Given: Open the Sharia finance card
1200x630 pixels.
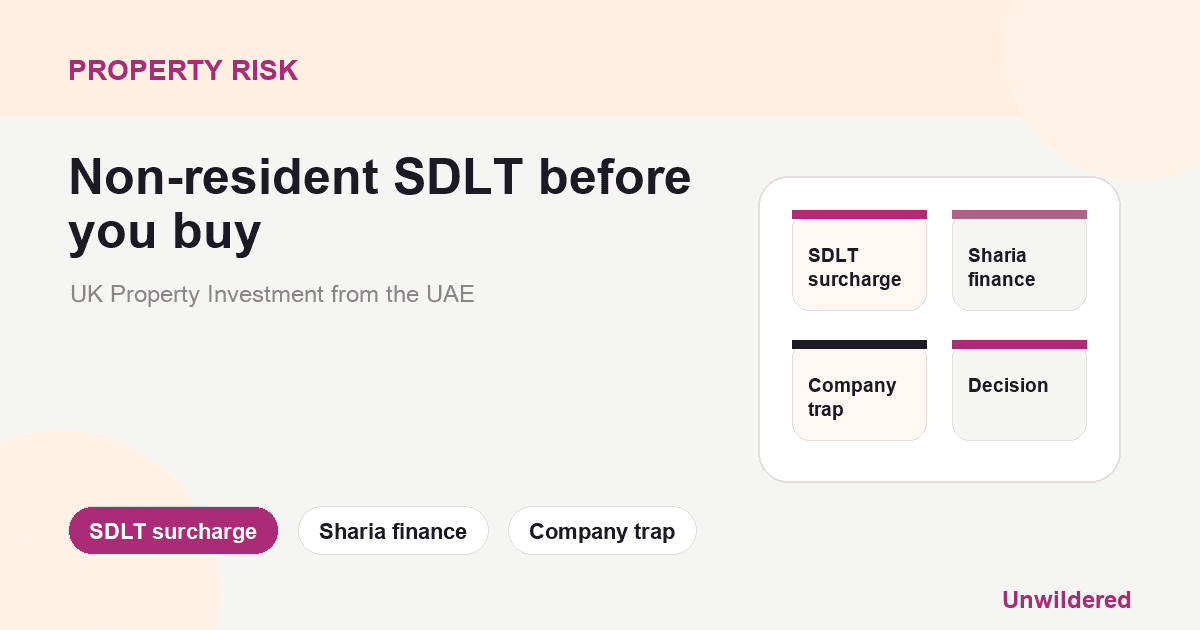Looking at the screenshot, I should (1019, 260).
